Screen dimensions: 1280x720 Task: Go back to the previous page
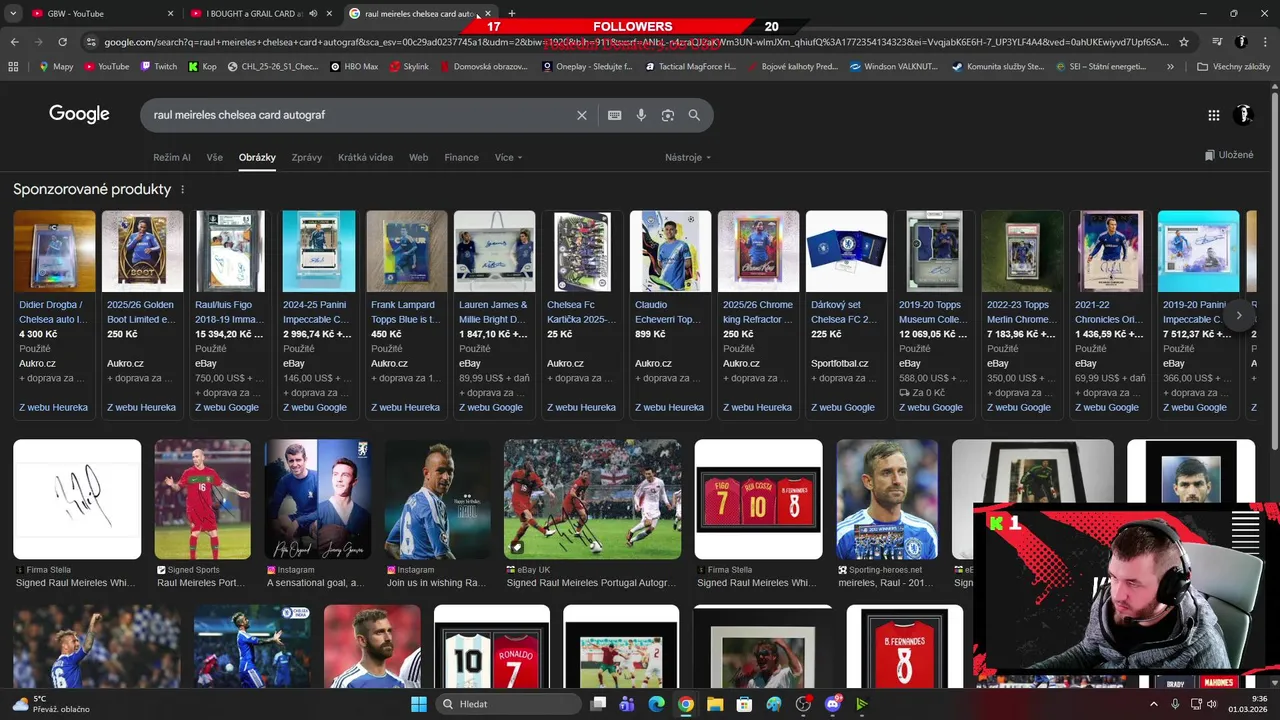pos(14,42)
